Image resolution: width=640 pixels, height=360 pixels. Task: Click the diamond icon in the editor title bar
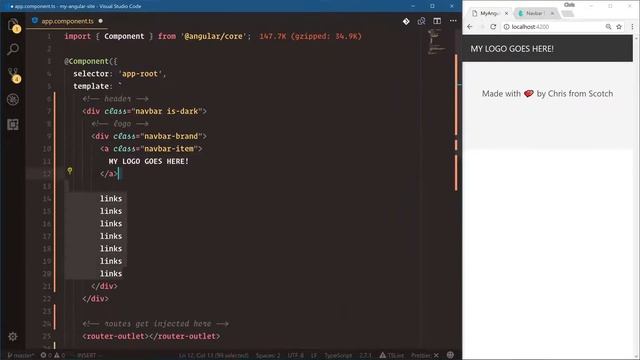[x=406, y=21]
